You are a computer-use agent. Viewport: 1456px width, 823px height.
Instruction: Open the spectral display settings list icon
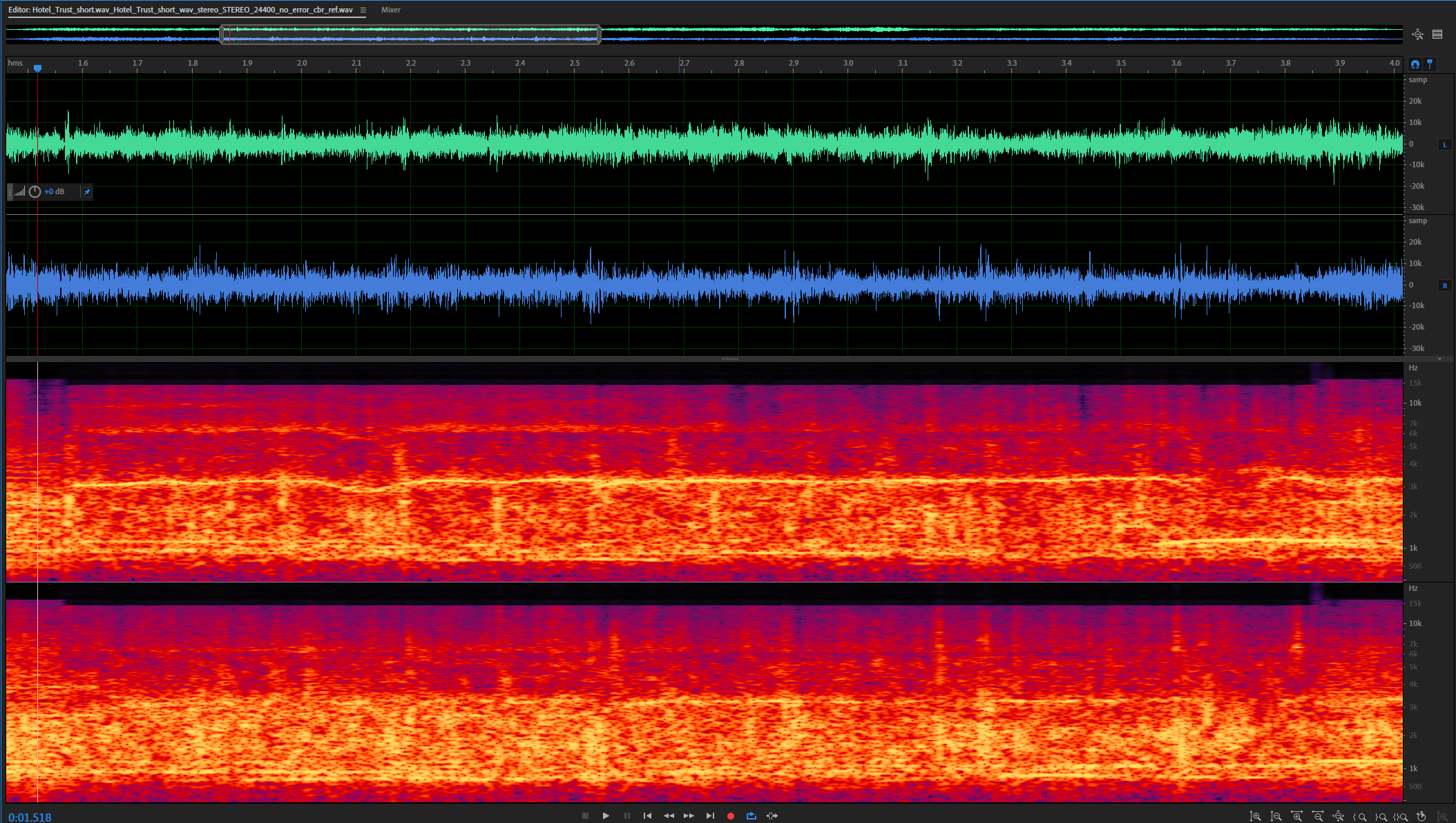tap(1437, 35)
